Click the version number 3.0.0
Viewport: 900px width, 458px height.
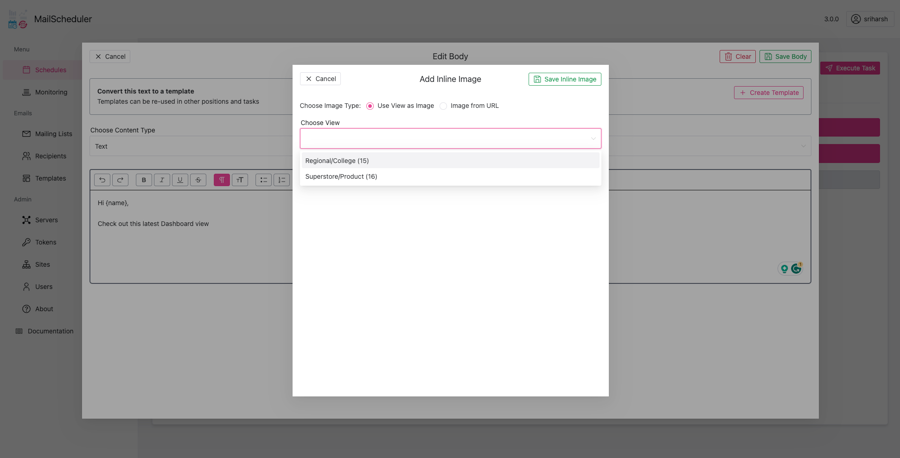click(831, 19)
